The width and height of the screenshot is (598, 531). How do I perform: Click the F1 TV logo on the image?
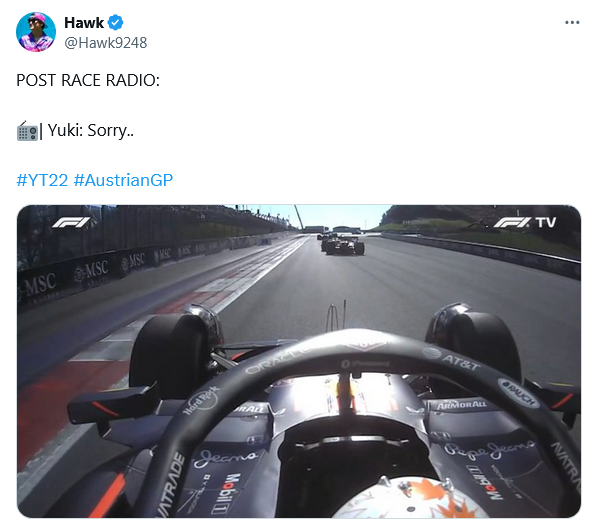525,222
